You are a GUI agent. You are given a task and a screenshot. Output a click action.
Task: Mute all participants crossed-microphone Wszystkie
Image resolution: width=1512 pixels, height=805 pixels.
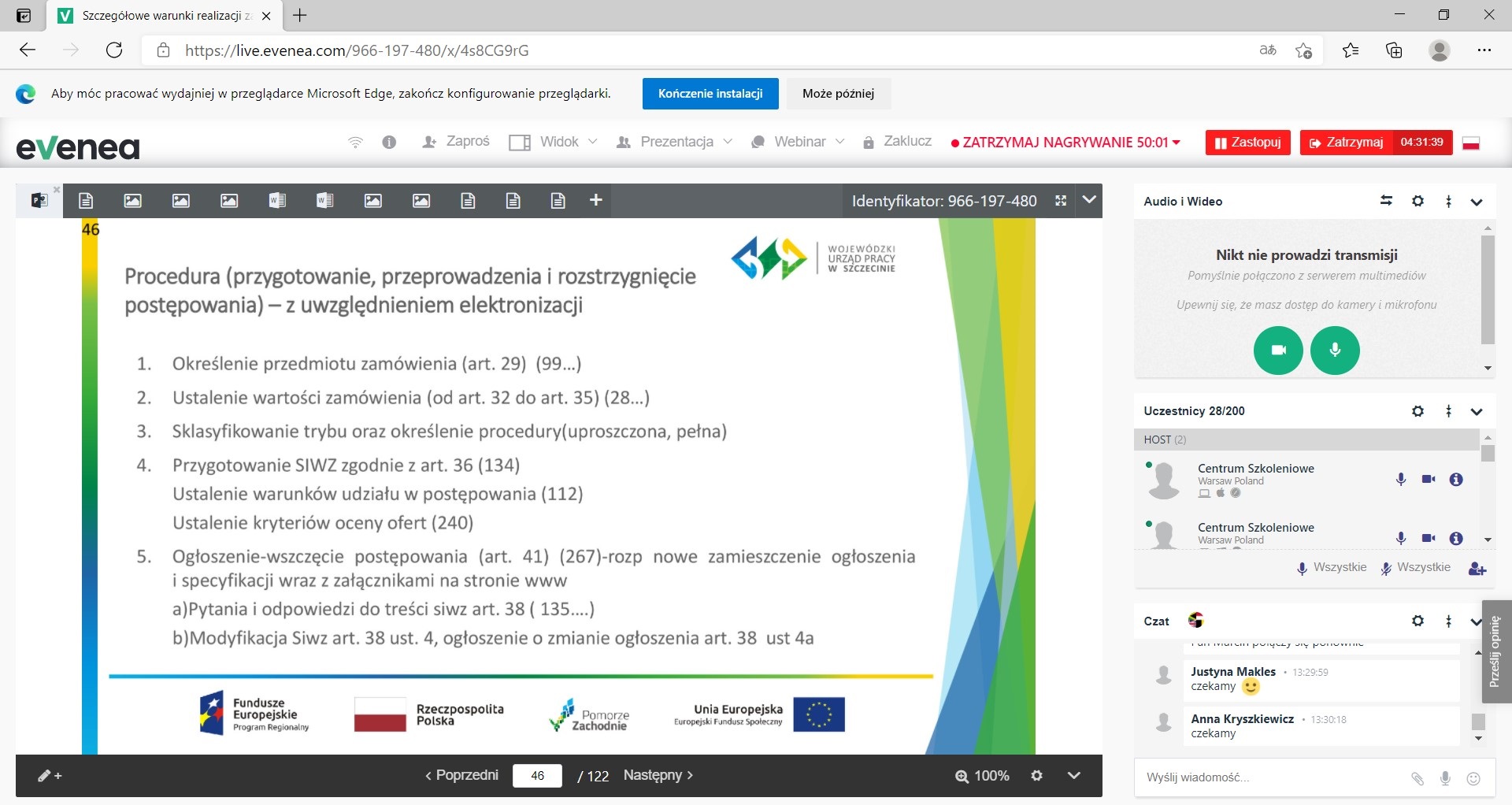pyautogui.click(x=1415, y=568)
